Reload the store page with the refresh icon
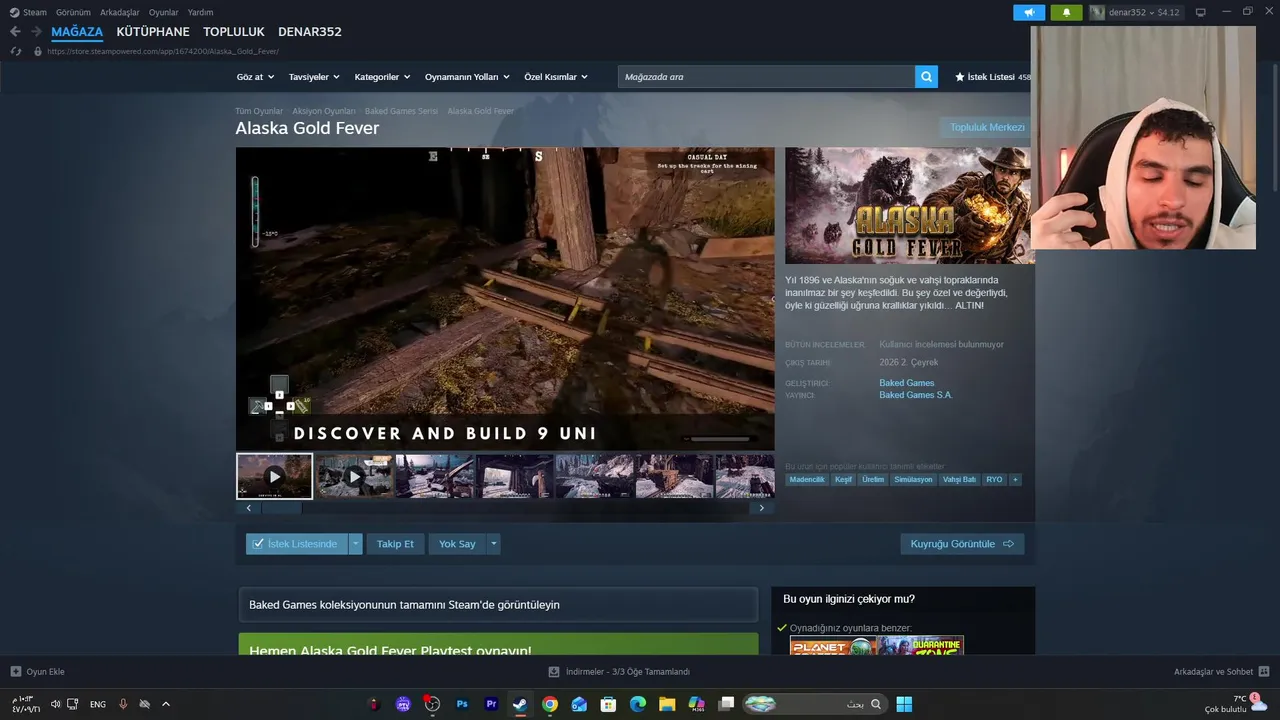Viewport: 1280px width, 720px height. (16, 51)
